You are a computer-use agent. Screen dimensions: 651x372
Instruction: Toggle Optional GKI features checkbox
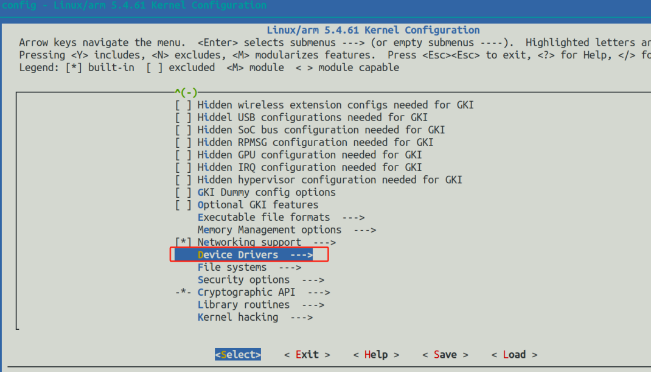(183, 205)
